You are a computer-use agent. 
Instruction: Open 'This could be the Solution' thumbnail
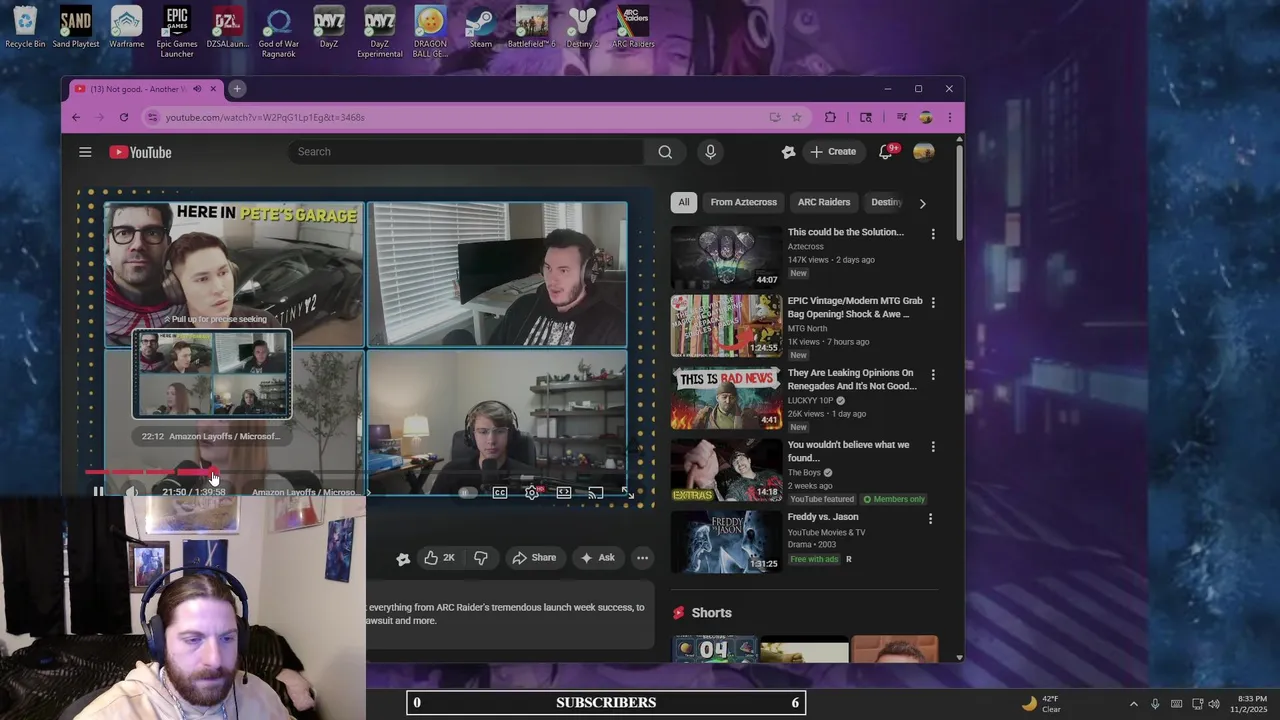pos(726,256)
